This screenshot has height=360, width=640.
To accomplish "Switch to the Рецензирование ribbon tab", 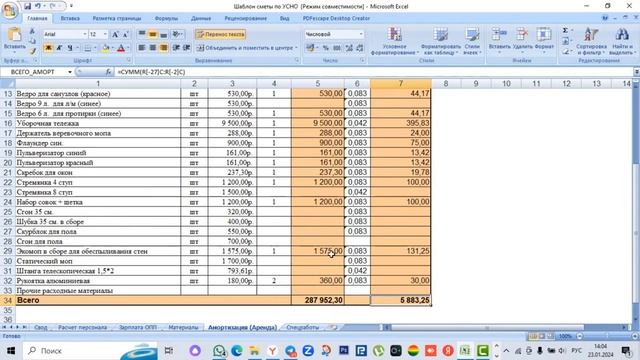I will tap(245, 18).
